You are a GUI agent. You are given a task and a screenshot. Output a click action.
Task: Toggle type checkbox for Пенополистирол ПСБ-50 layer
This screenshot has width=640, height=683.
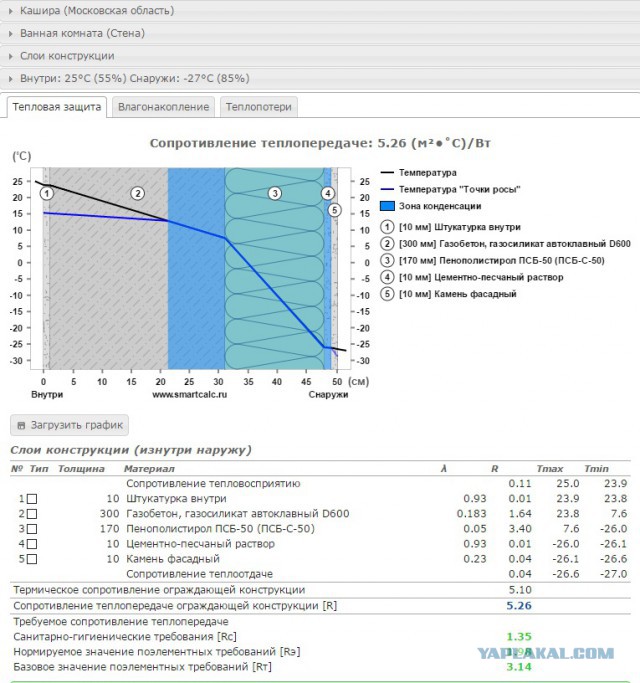[32, 529]
